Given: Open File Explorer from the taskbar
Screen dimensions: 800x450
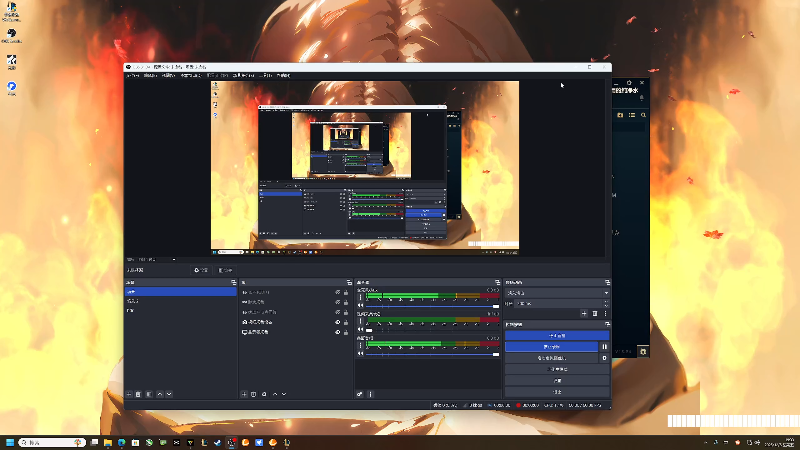Looking at the screenshot, I should click(x=108, y=442).
